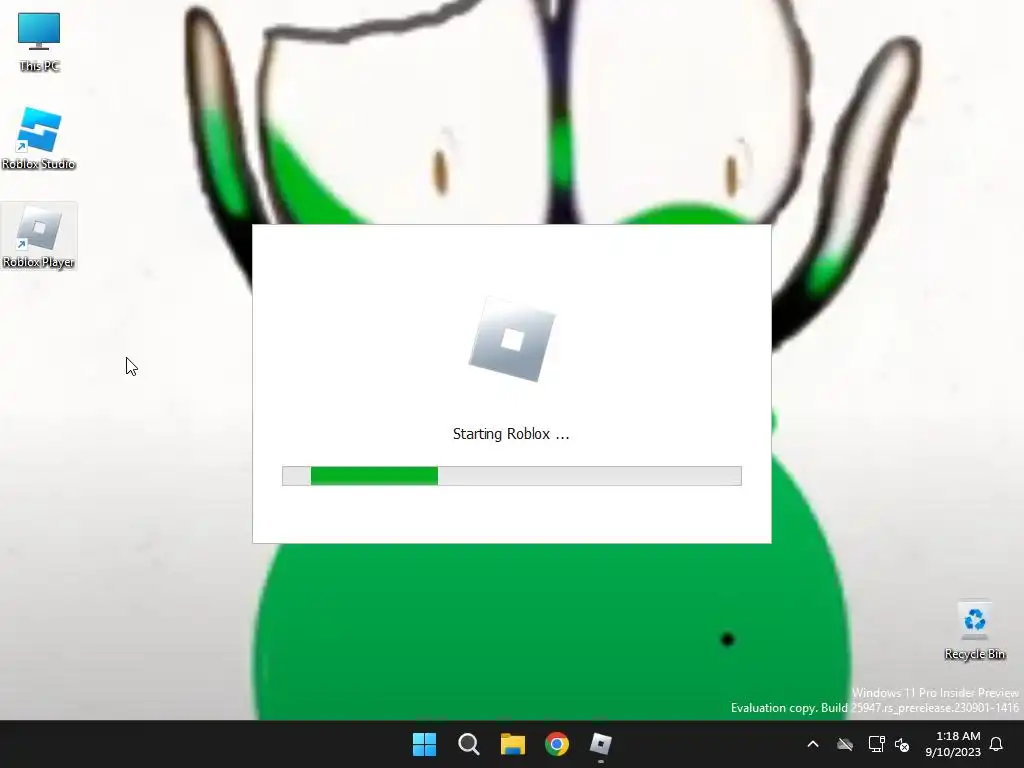Select the Roblox Player desktop shortcut

39,236
